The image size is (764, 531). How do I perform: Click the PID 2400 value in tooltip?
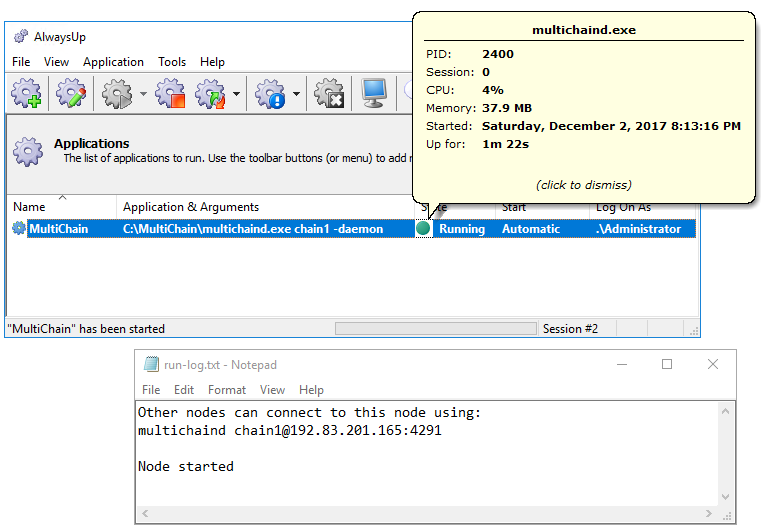click(x=498, y=54)
